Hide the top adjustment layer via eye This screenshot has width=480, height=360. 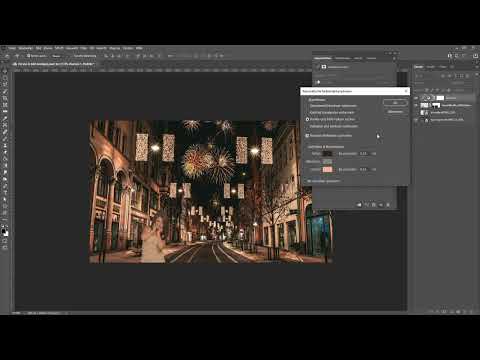coord(417,98)
